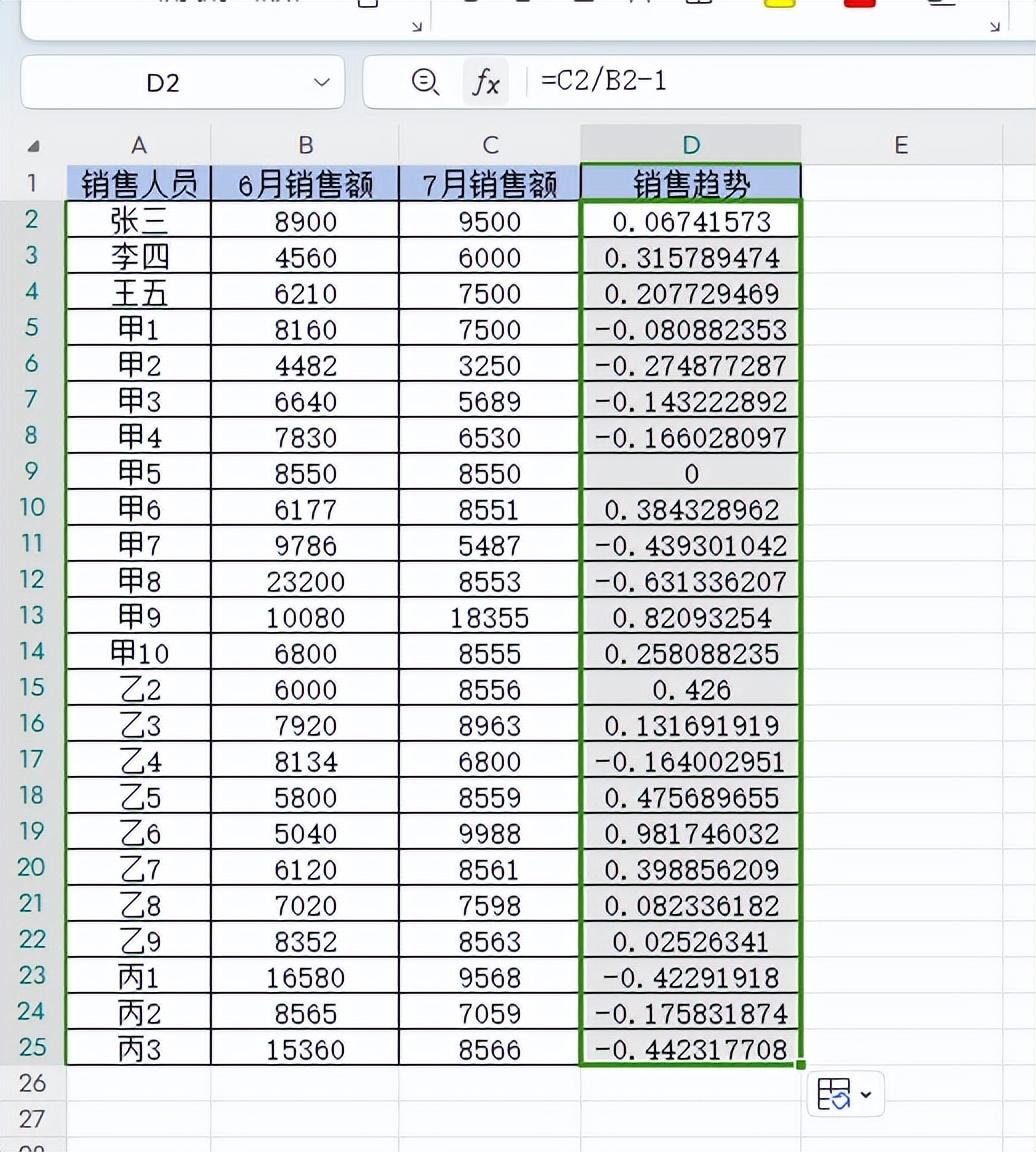Click the cell with value 15360
The height and width of the screenshot is (1152, 1036).
[x=305, y=1048]
